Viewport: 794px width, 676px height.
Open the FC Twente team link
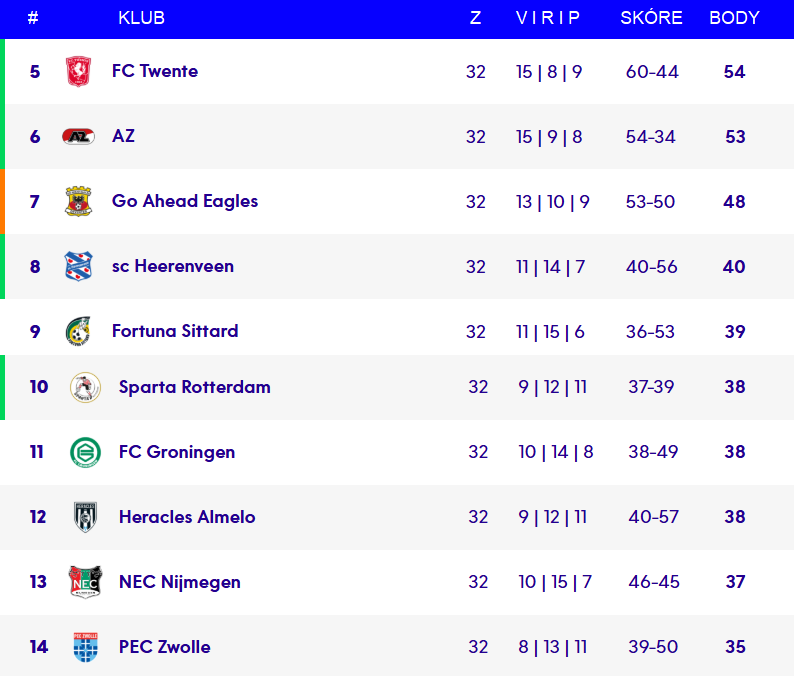155,71
